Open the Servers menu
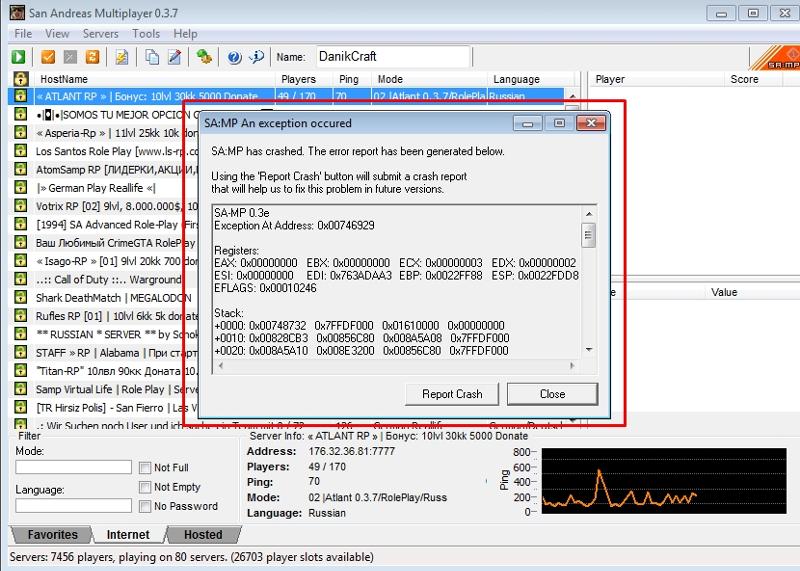This screenshot has height=571, width=800. (x=101, y=33)
